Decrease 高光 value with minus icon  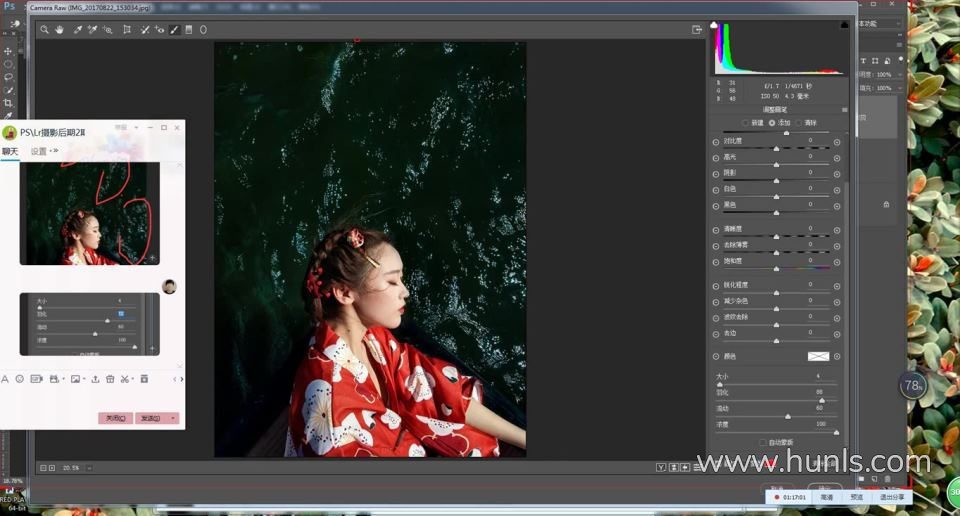[x=716, y=158]
